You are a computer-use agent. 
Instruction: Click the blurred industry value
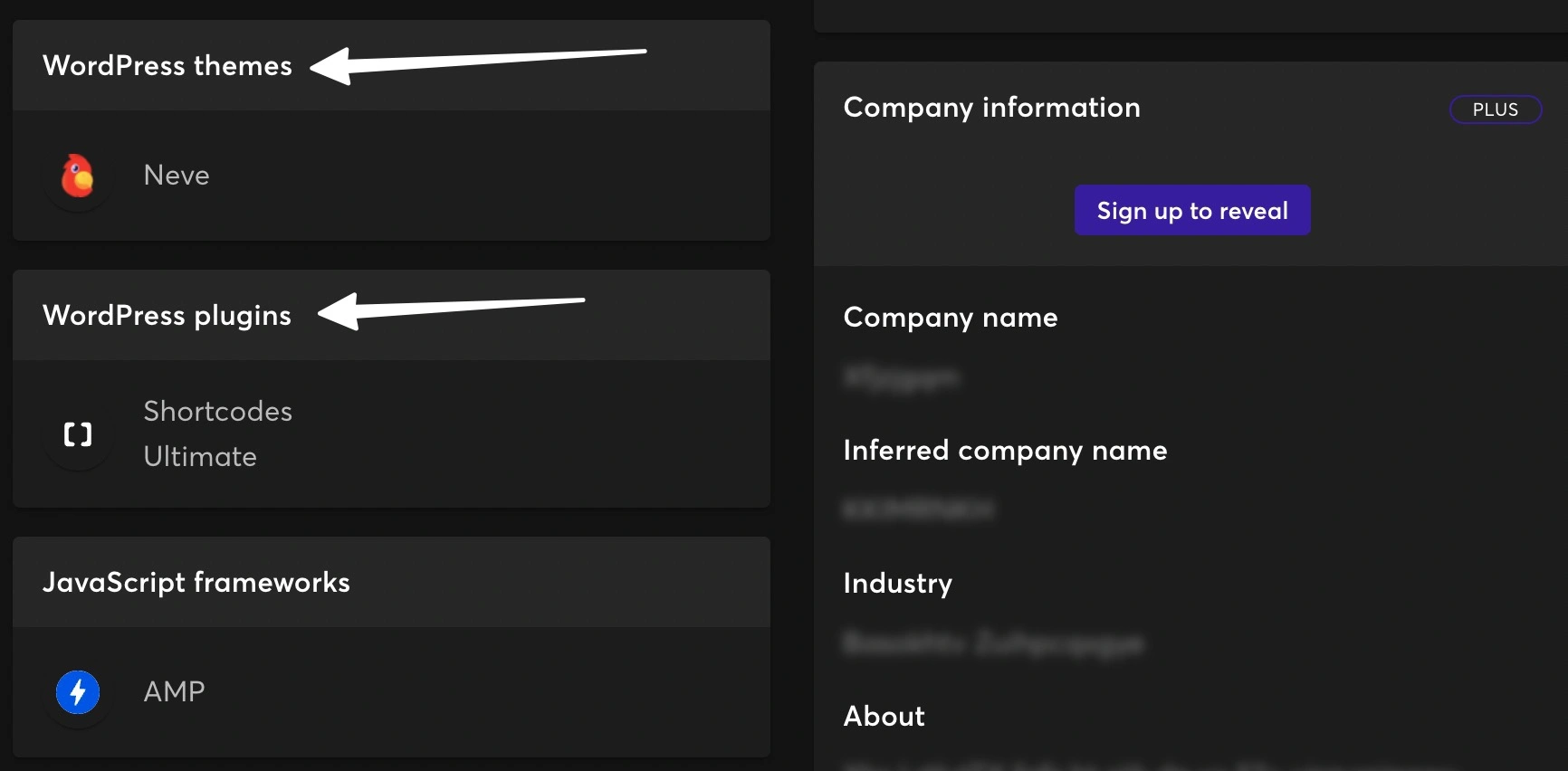click(993, 643)
